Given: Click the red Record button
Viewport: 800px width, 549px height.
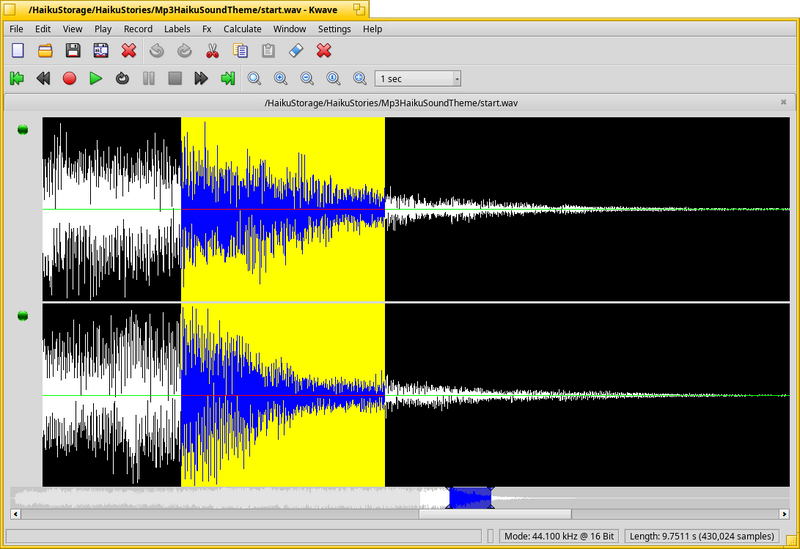Looking at the screenshot, I should click(x=69, y=79).
